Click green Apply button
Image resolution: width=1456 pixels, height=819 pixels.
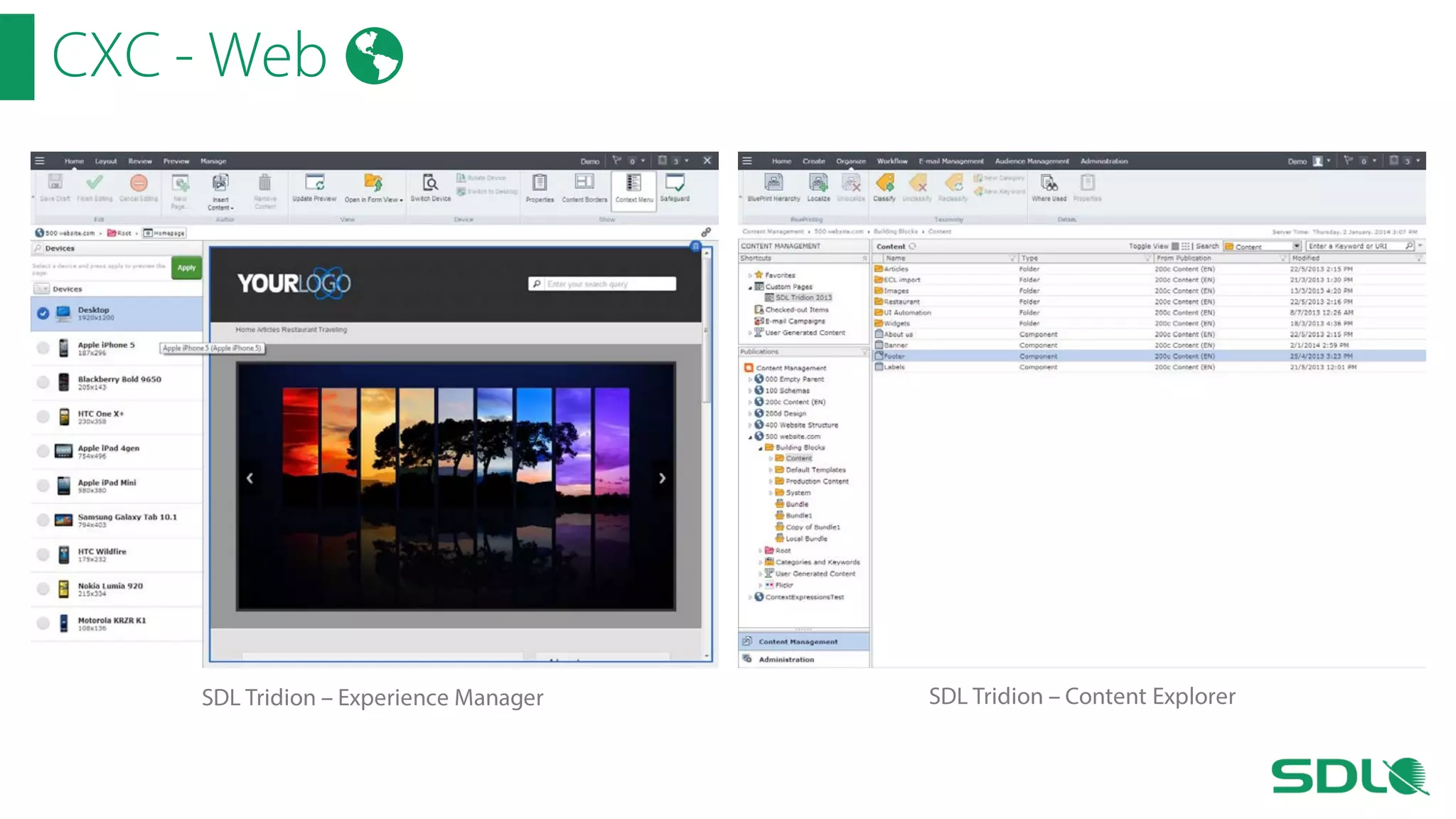pos(186,268)
